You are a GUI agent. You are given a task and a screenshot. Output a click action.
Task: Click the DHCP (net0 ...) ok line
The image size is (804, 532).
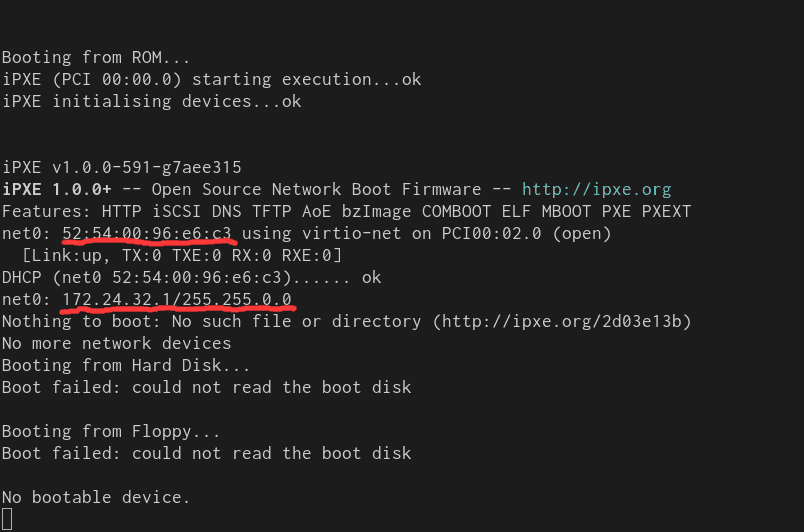click(191, 278)
